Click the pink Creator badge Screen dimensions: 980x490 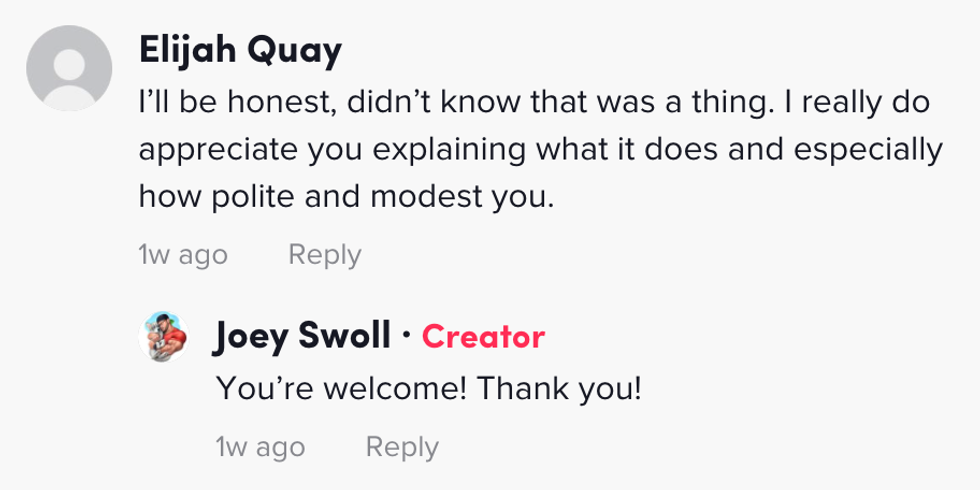coord(483,337)
